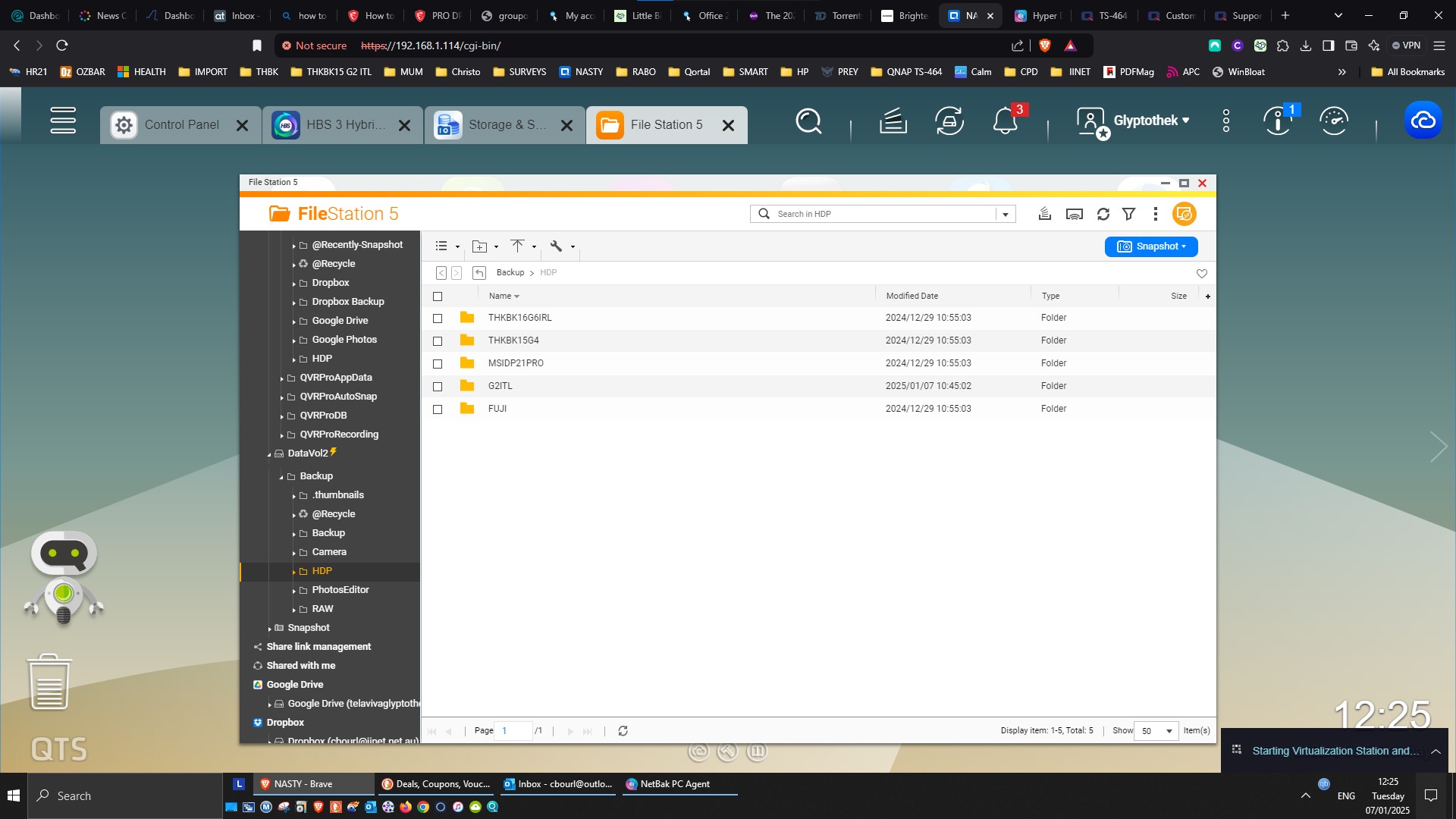Sort files by Size column header
This screenshot has width=1456, height=819.
tap(1178, 297)
